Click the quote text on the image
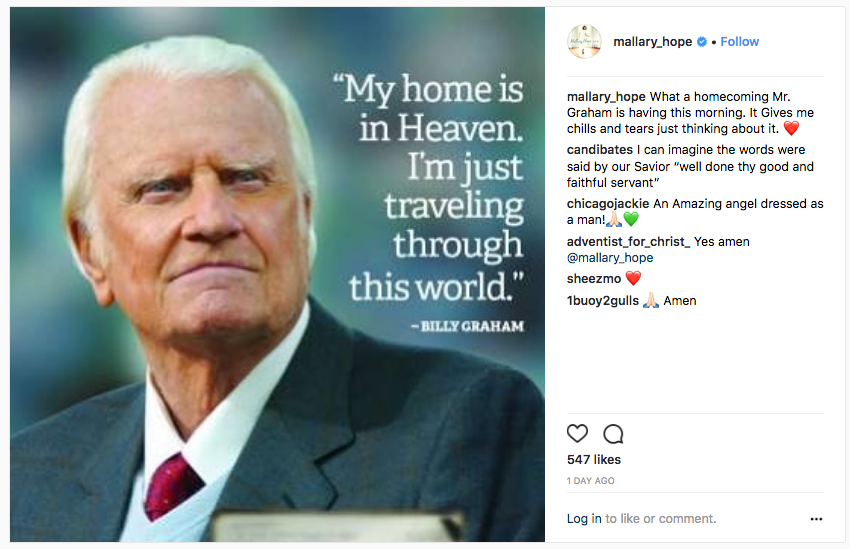 435,190
